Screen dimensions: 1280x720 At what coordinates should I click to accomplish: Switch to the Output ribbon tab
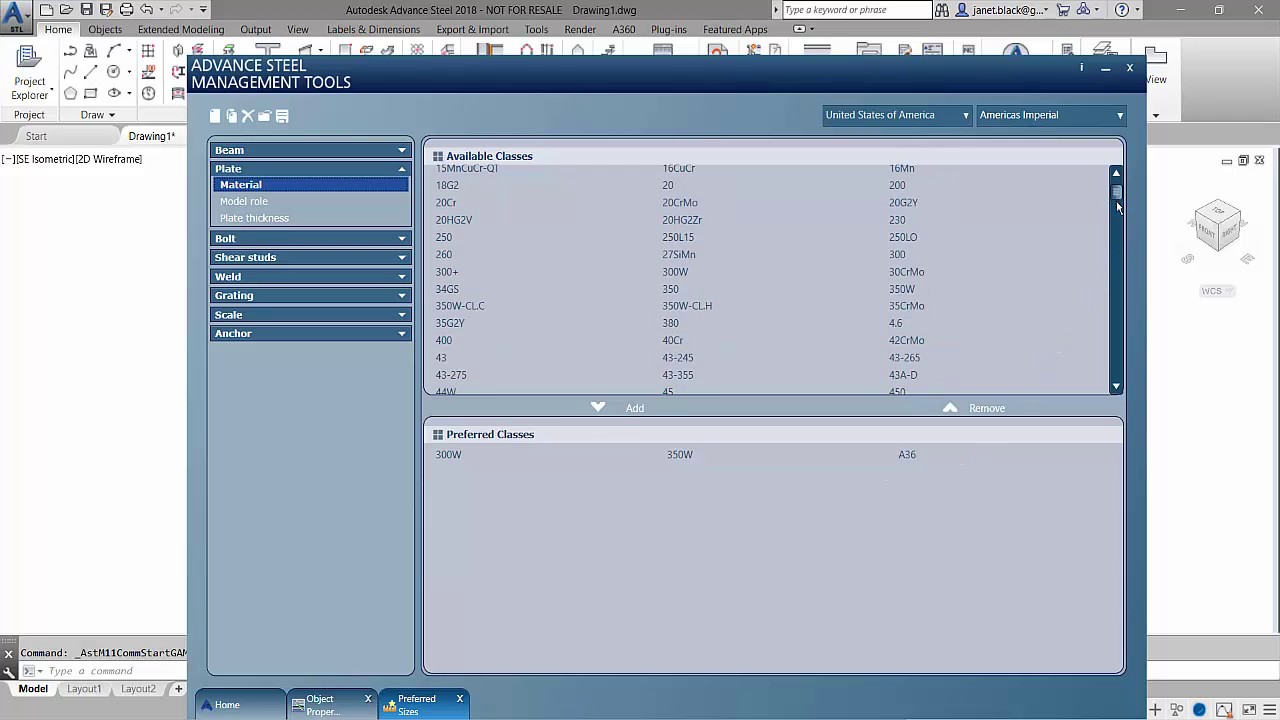coord(256,29)
